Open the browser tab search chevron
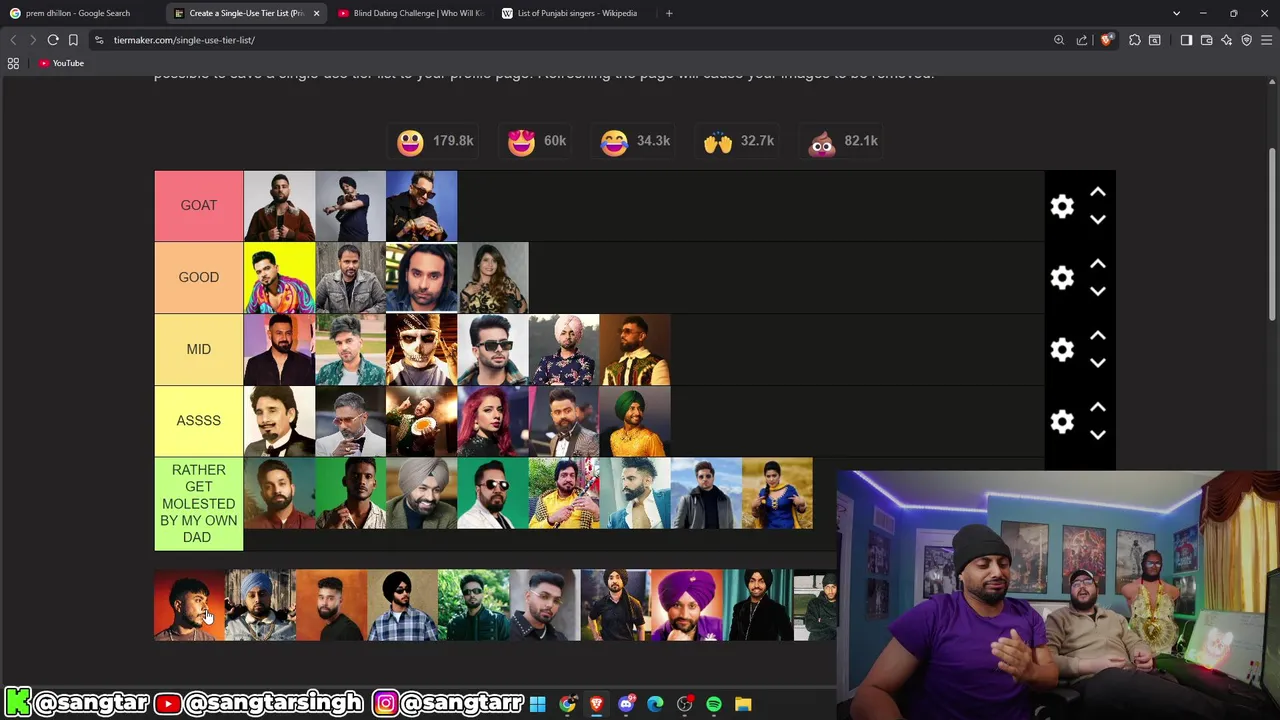This screenshot has width=1280, height=720. 1176,13
